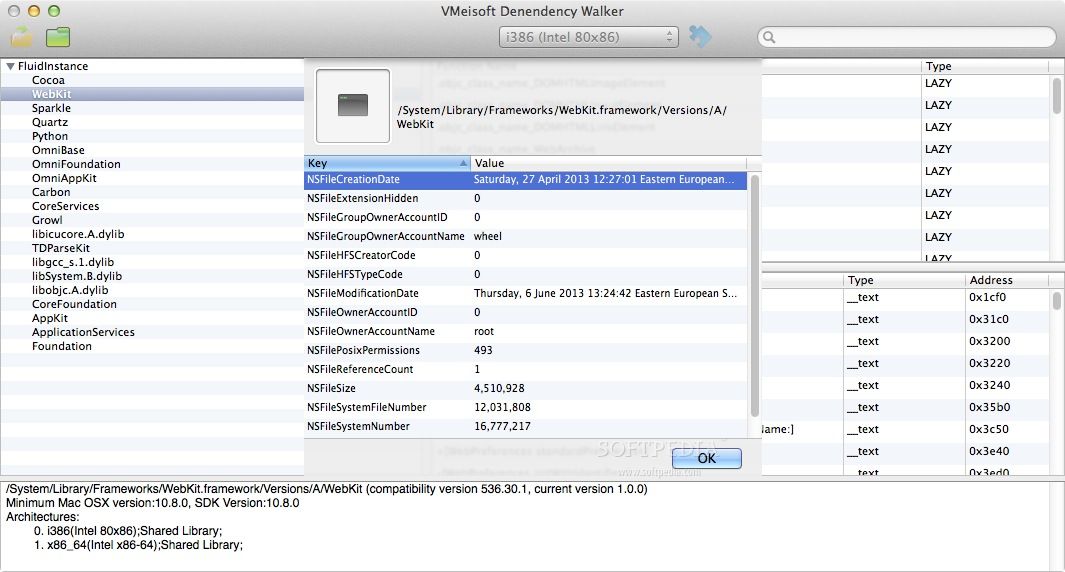Image resolution: width=1065 pixels, height=572 pixels.
Task: Click the OK button to dismiss sheet
Action: click(x=706, y=459)
